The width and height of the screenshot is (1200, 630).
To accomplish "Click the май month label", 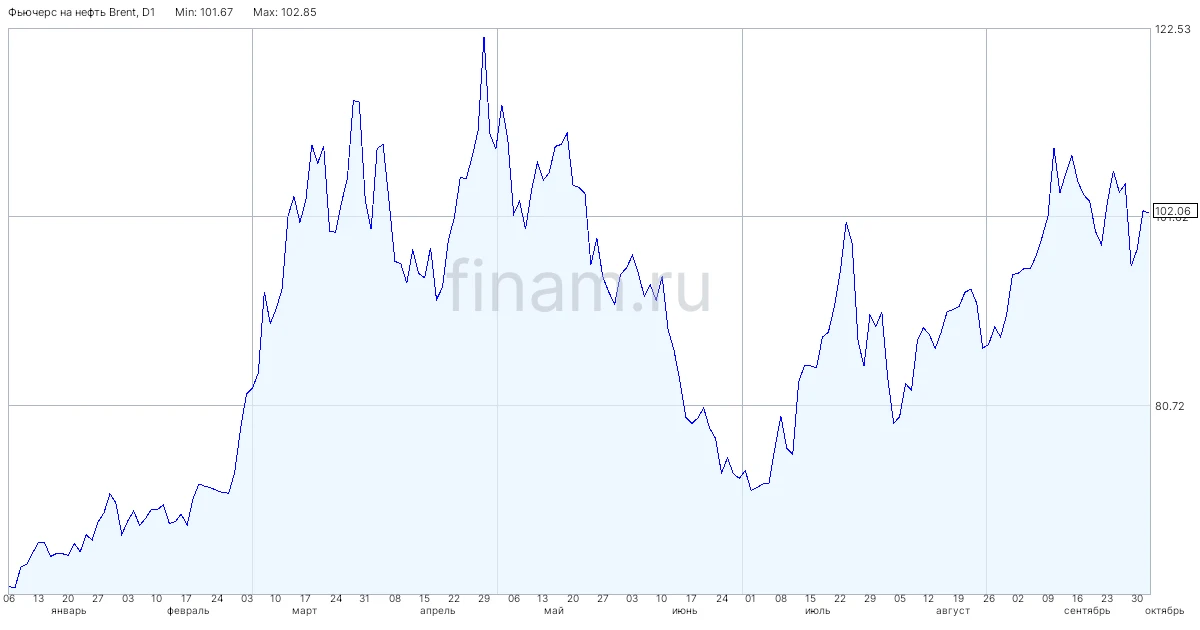I will point(553,611).
